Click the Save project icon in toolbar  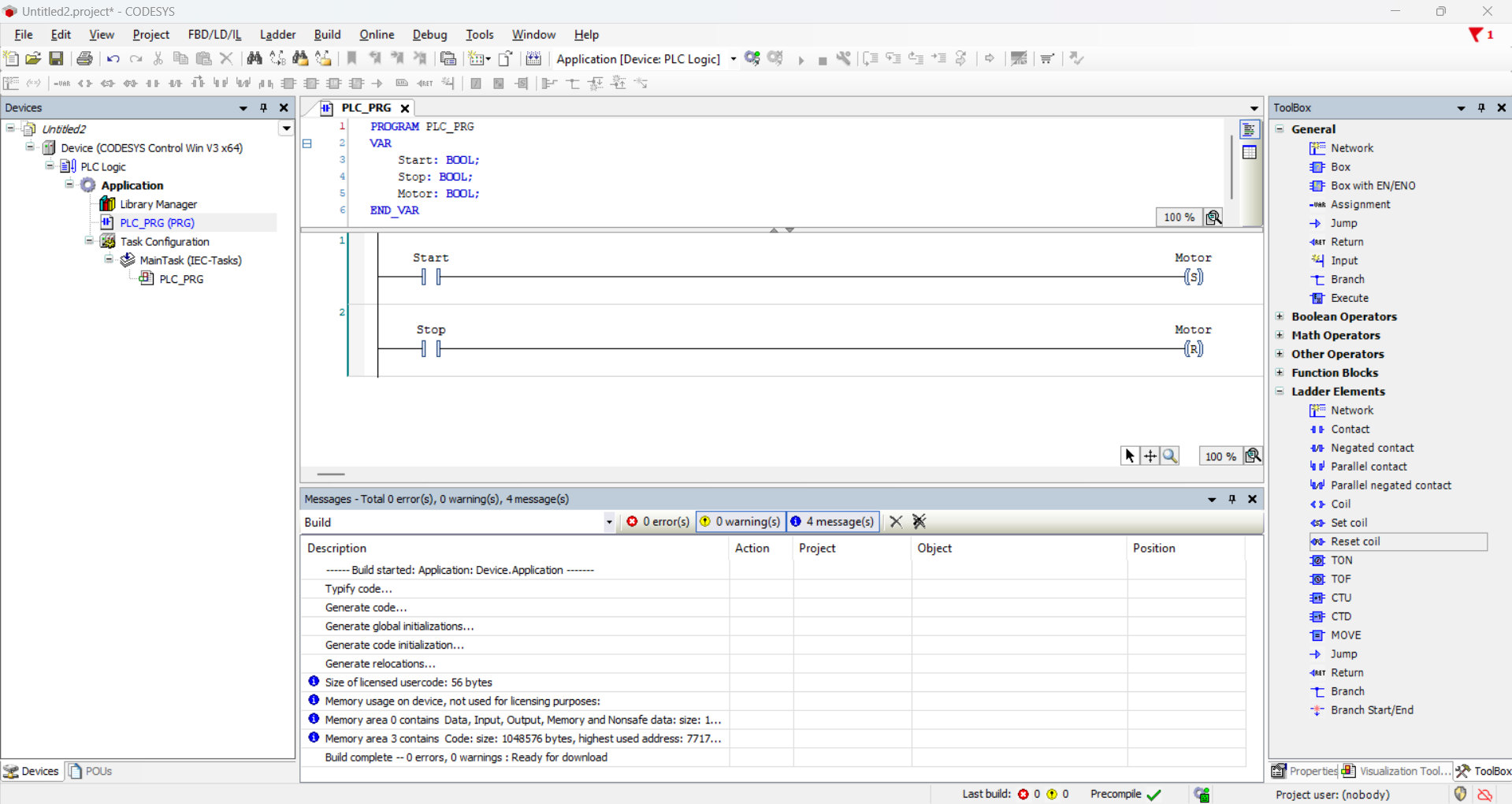click(x=56, y=58)
